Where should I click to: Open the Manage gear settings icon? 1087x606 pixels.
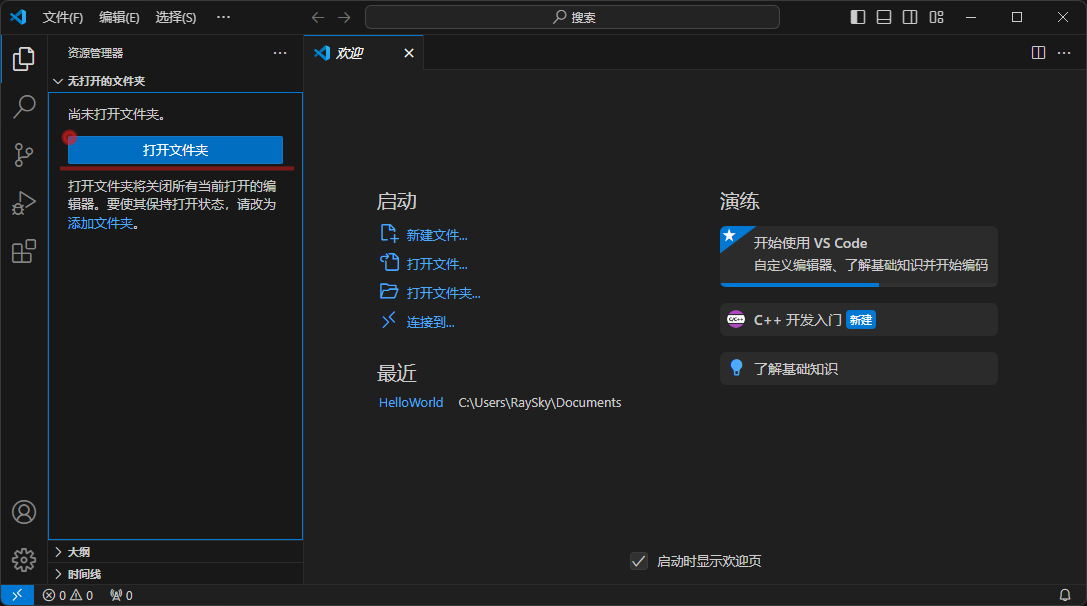[24, 560]
